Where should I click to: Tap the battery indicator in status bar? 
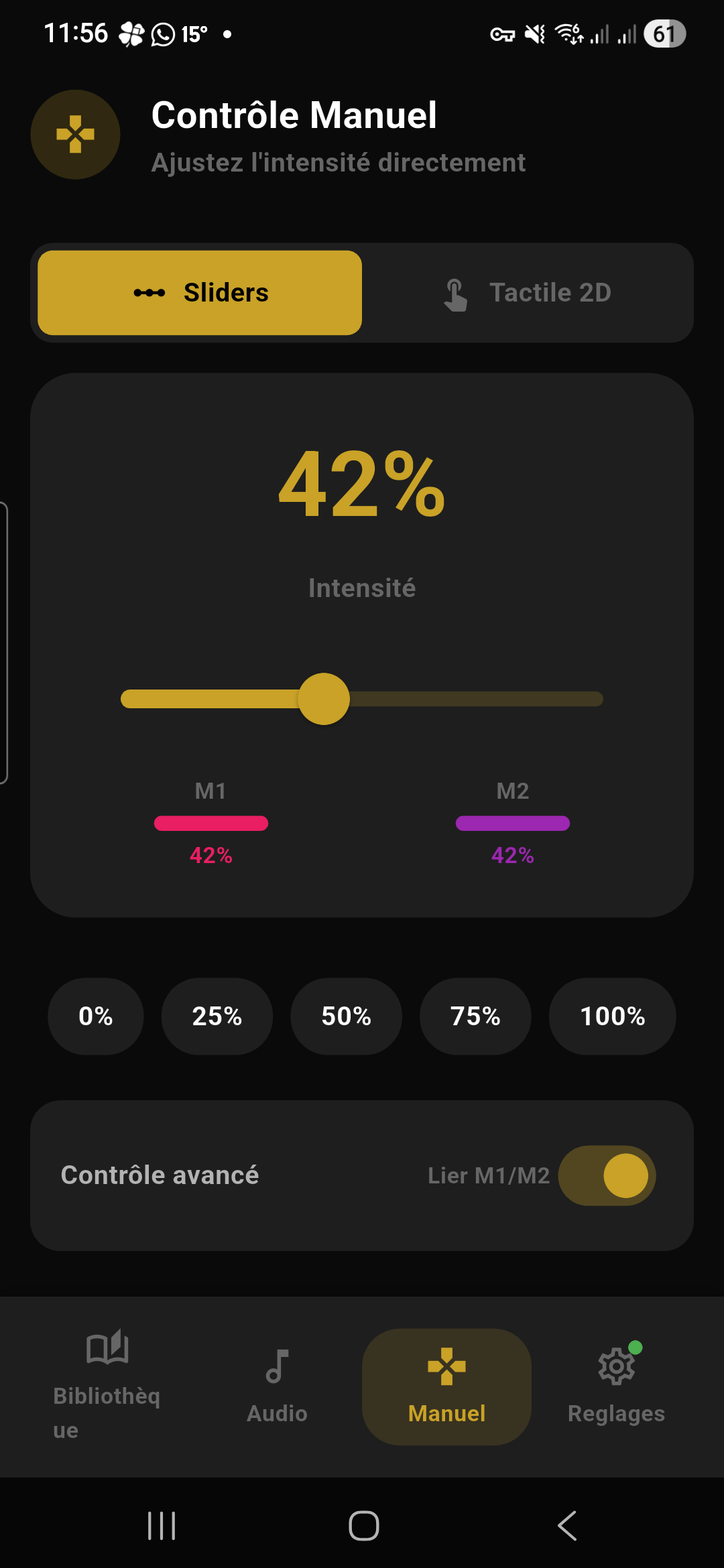(x=664, y=34)
